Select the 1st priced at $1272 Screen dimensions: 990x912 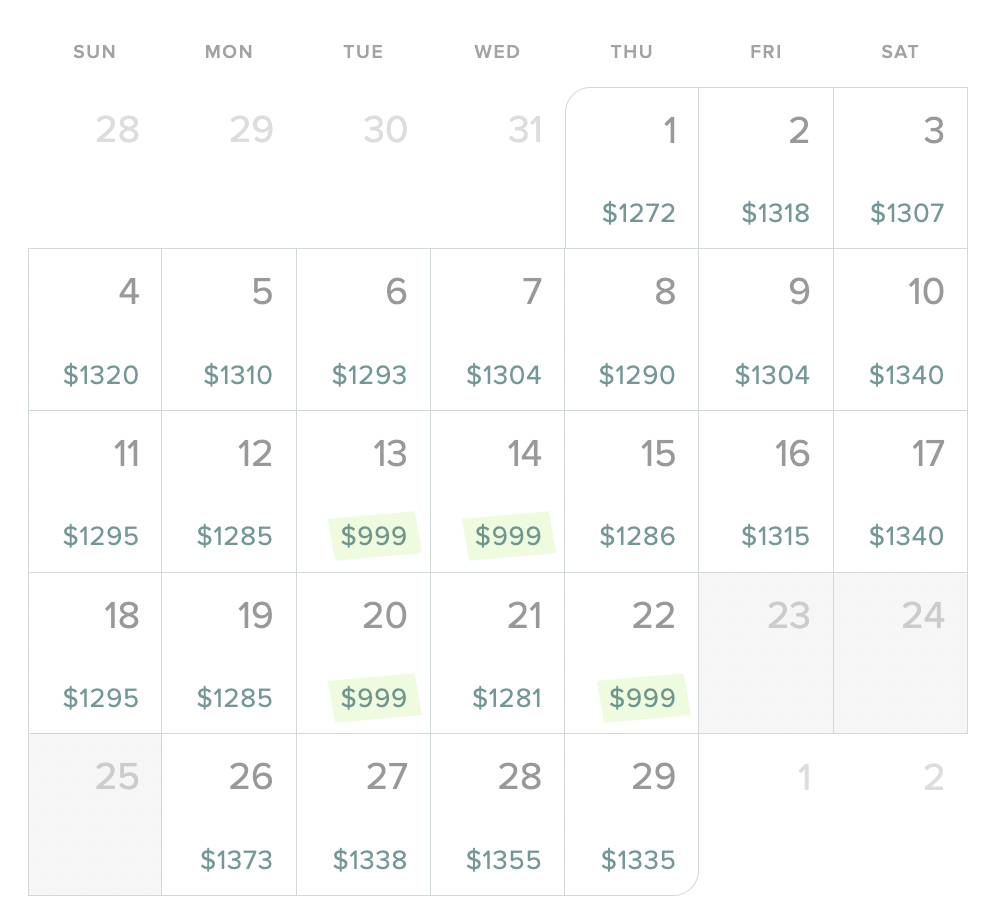coord(632,168)
